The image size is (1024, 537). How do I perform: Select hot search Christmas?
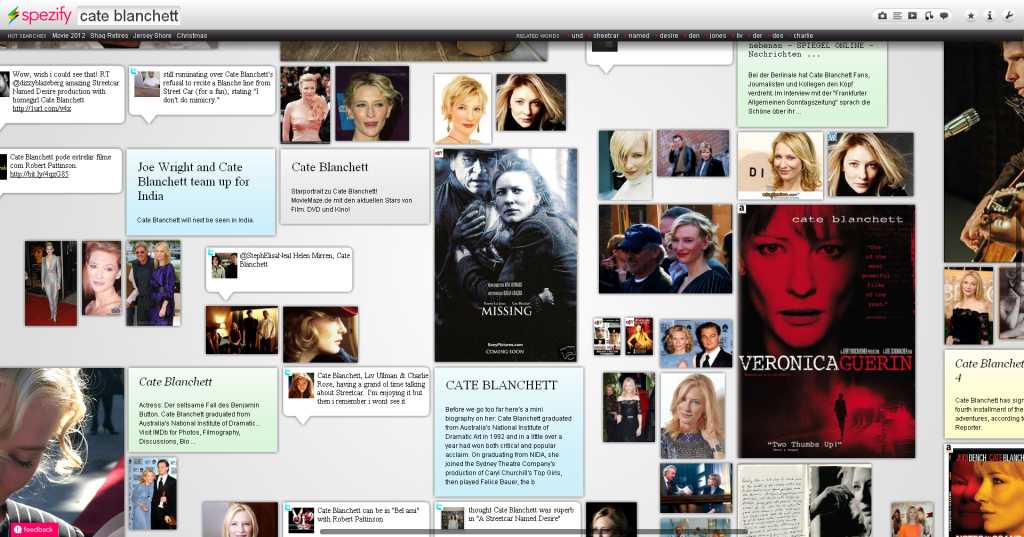(192, 36)
